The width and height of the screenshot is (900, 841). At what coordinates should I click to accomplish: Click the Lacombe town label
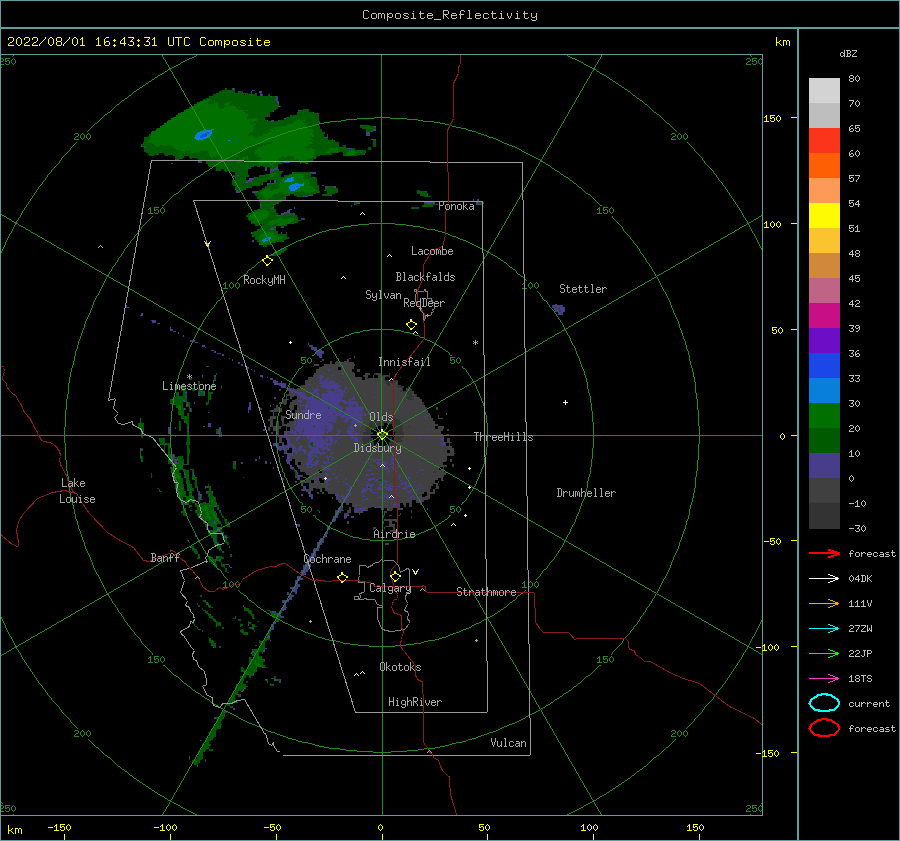(432, 251)
